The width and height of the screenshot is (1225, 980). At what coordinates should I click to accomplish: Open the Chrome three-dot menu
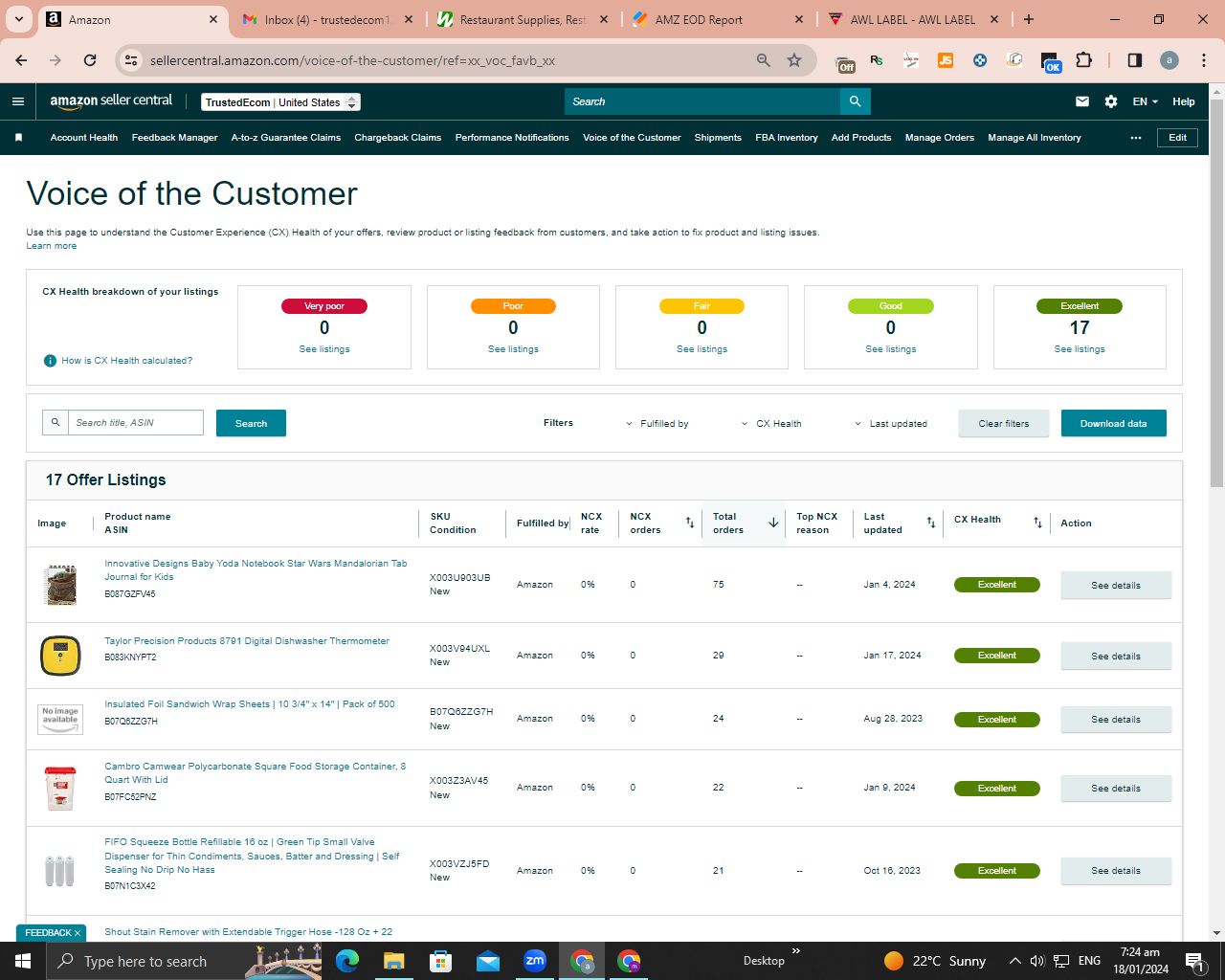pyautogui.click(x=1204, y=60)
